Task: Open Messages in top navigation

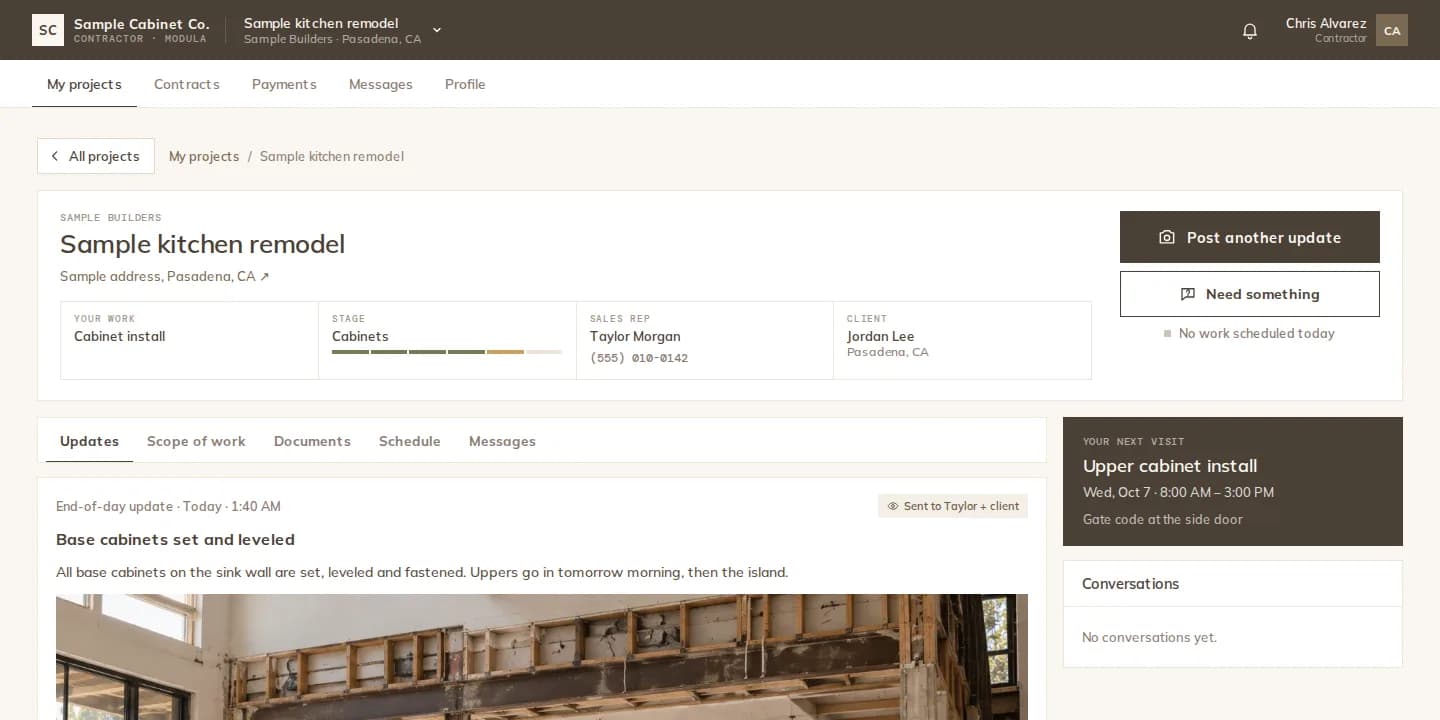Action: coord(380,84)
